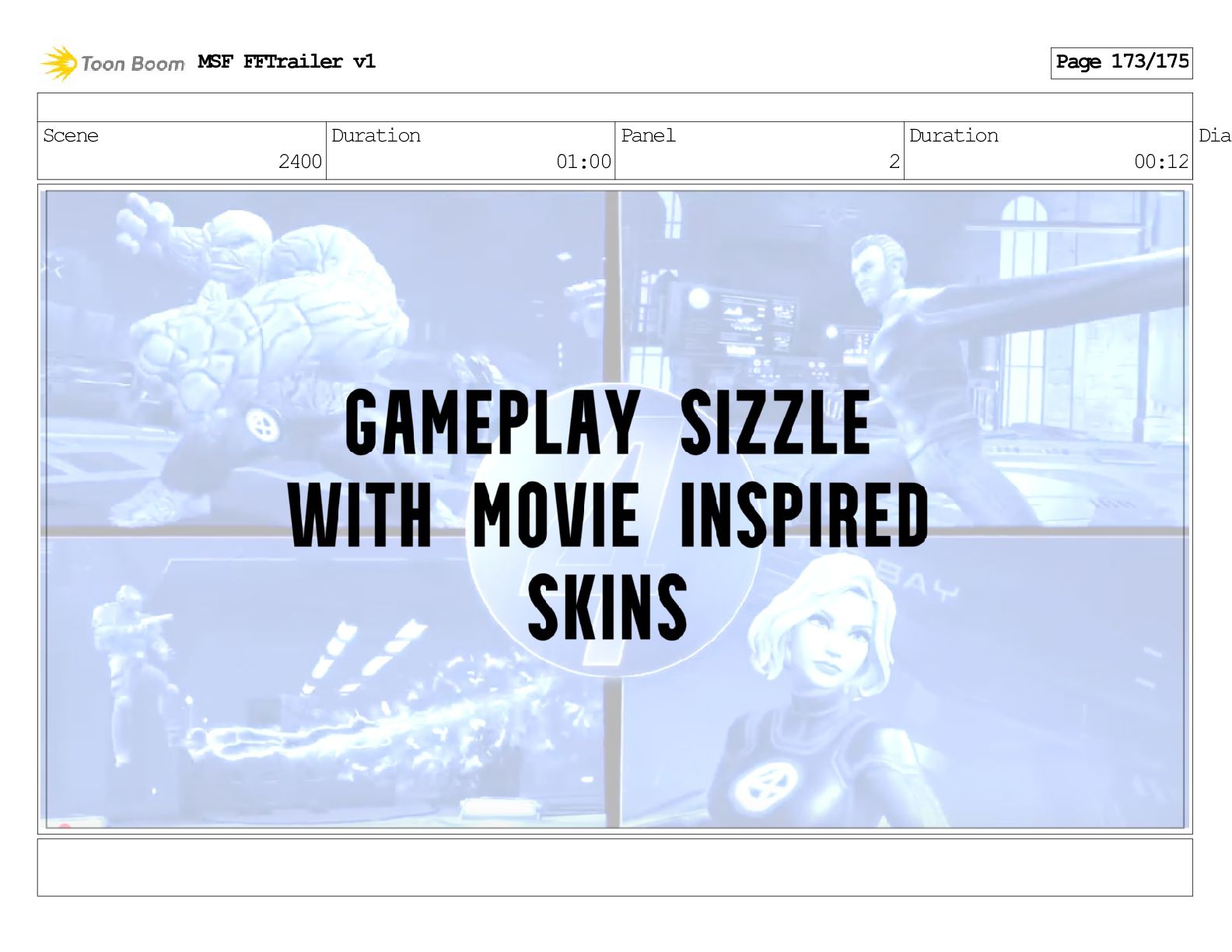The height and width of the screenshot is (952, 1232).
Task: Click the Toon Boom logo
Action: click(x=113, y=63)
